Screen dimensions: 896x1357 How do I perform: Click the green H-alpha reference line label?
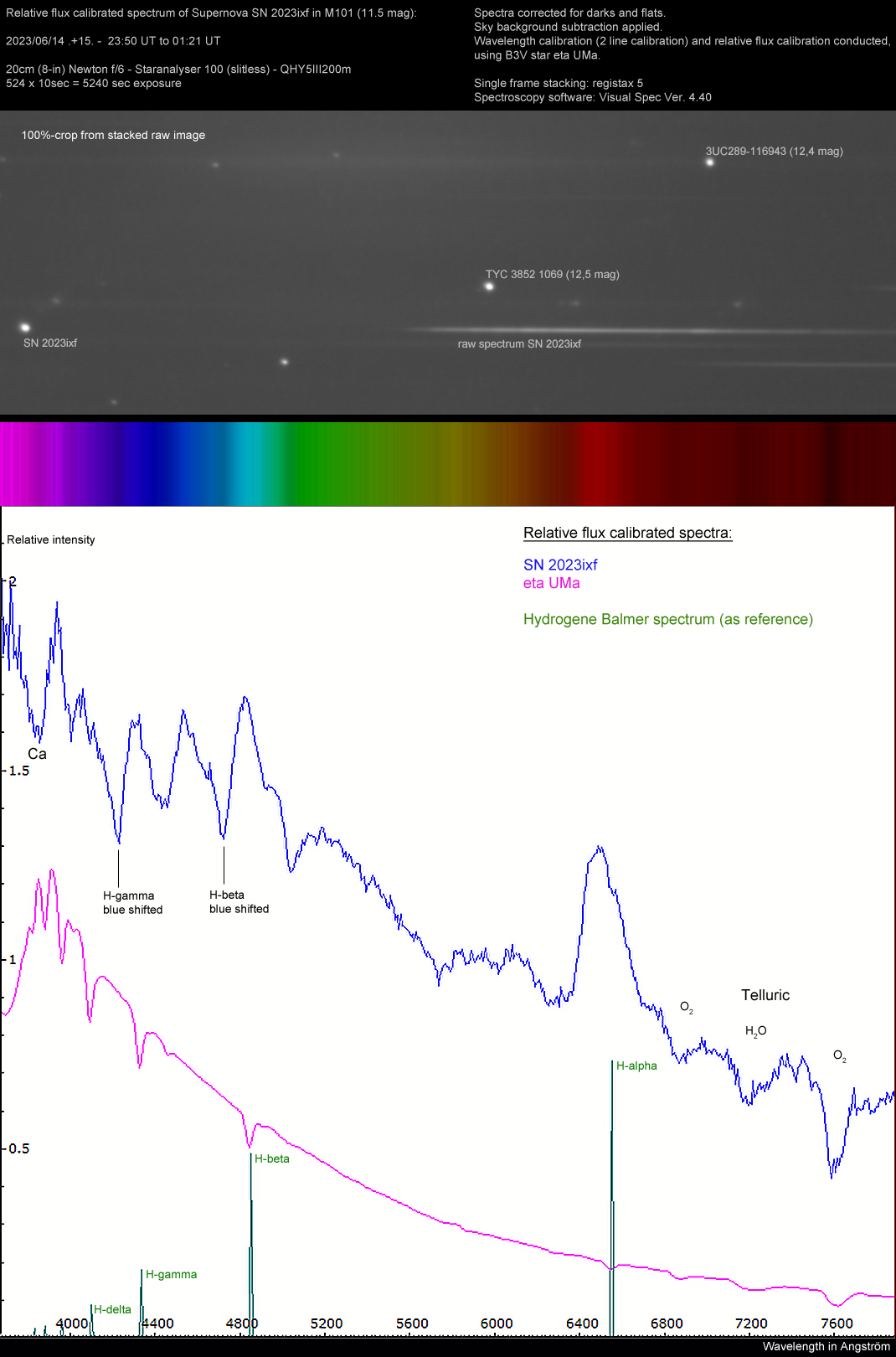coord(636,1065)
